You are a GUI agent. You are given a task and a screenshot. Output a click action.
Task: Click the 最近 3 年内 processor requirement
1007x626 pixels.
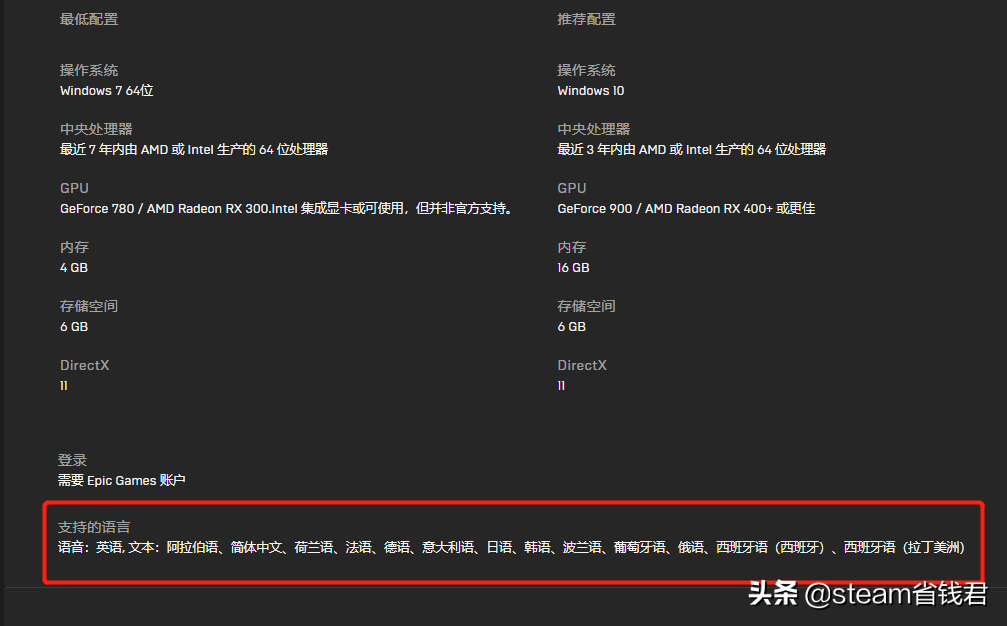coord(692,150)
